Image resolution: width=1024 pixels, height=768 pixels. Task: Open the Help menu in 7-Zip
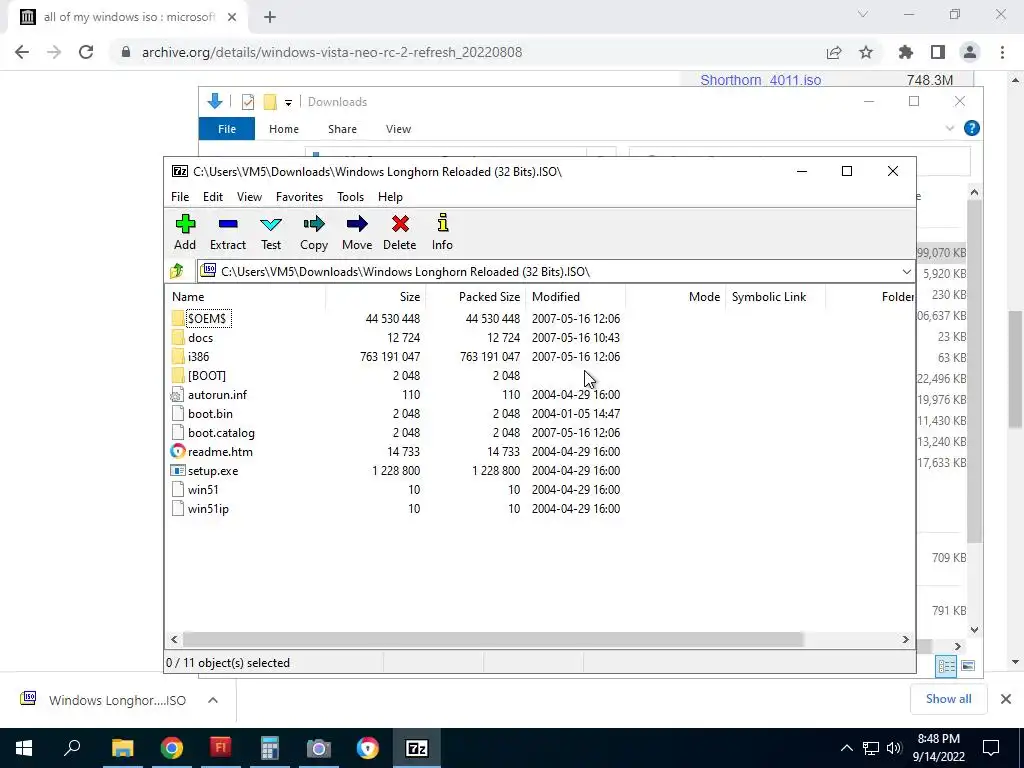[x=390, y=197]
